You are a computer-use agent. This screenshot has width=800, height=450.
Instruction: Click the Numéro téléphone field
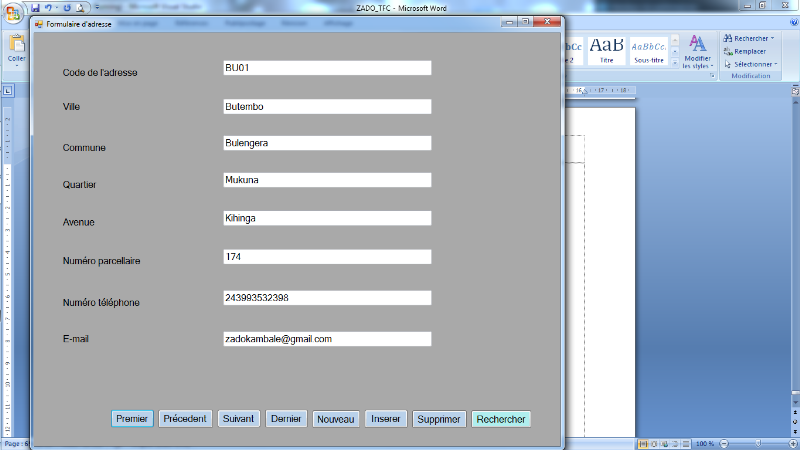(x=327, y=298)
